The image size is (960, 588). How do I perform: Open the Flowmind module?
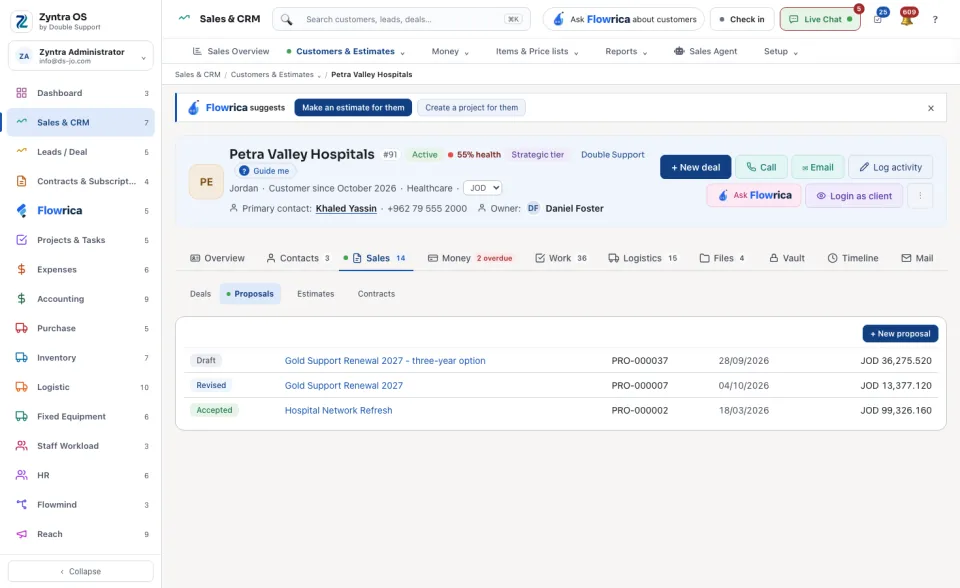tap(81, 505)
